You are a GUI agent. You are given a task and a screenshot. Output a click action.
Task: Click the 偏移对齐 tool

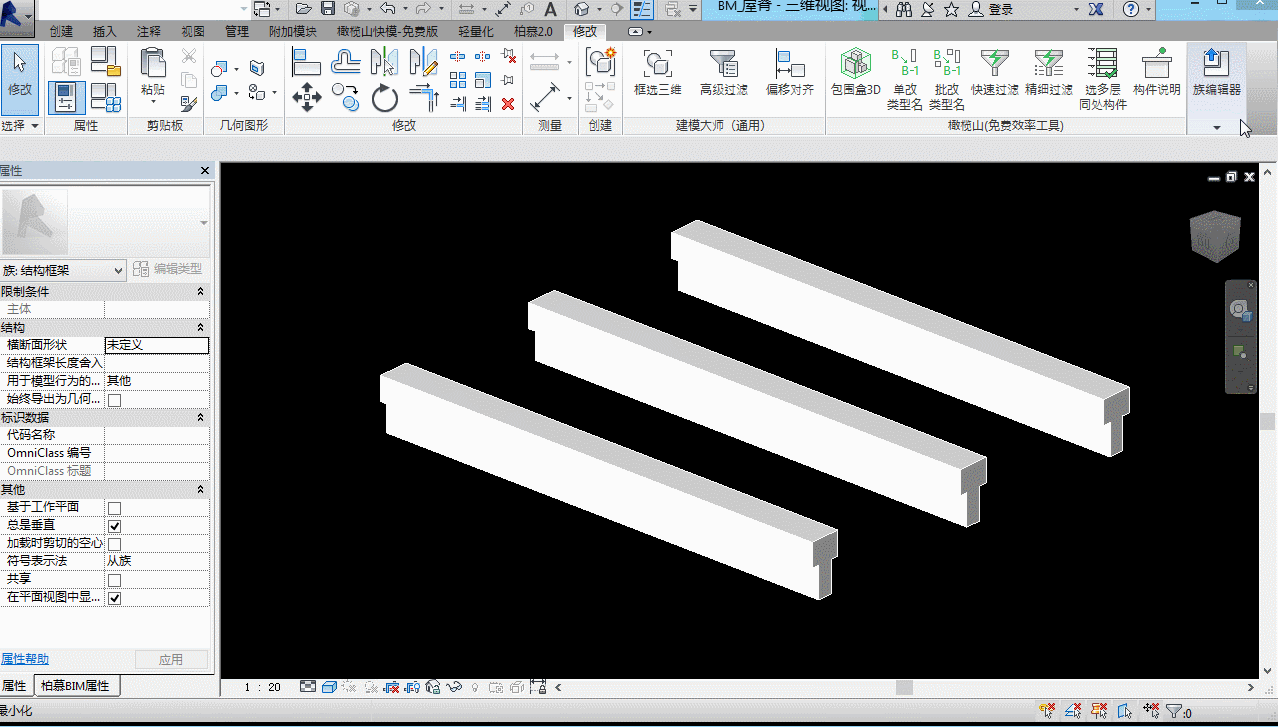coord(790,72)
